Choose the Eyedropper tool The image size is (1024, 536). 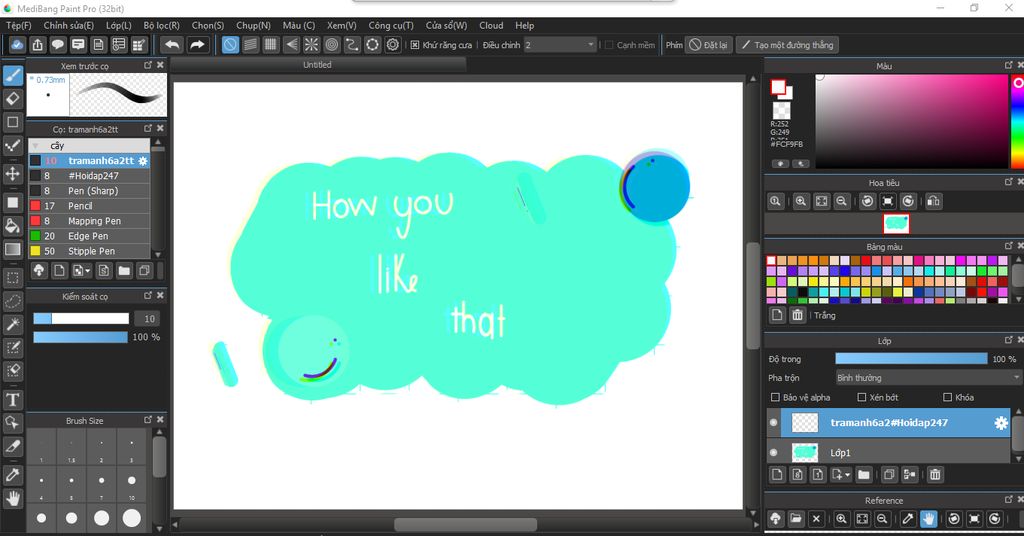[12, 475]
